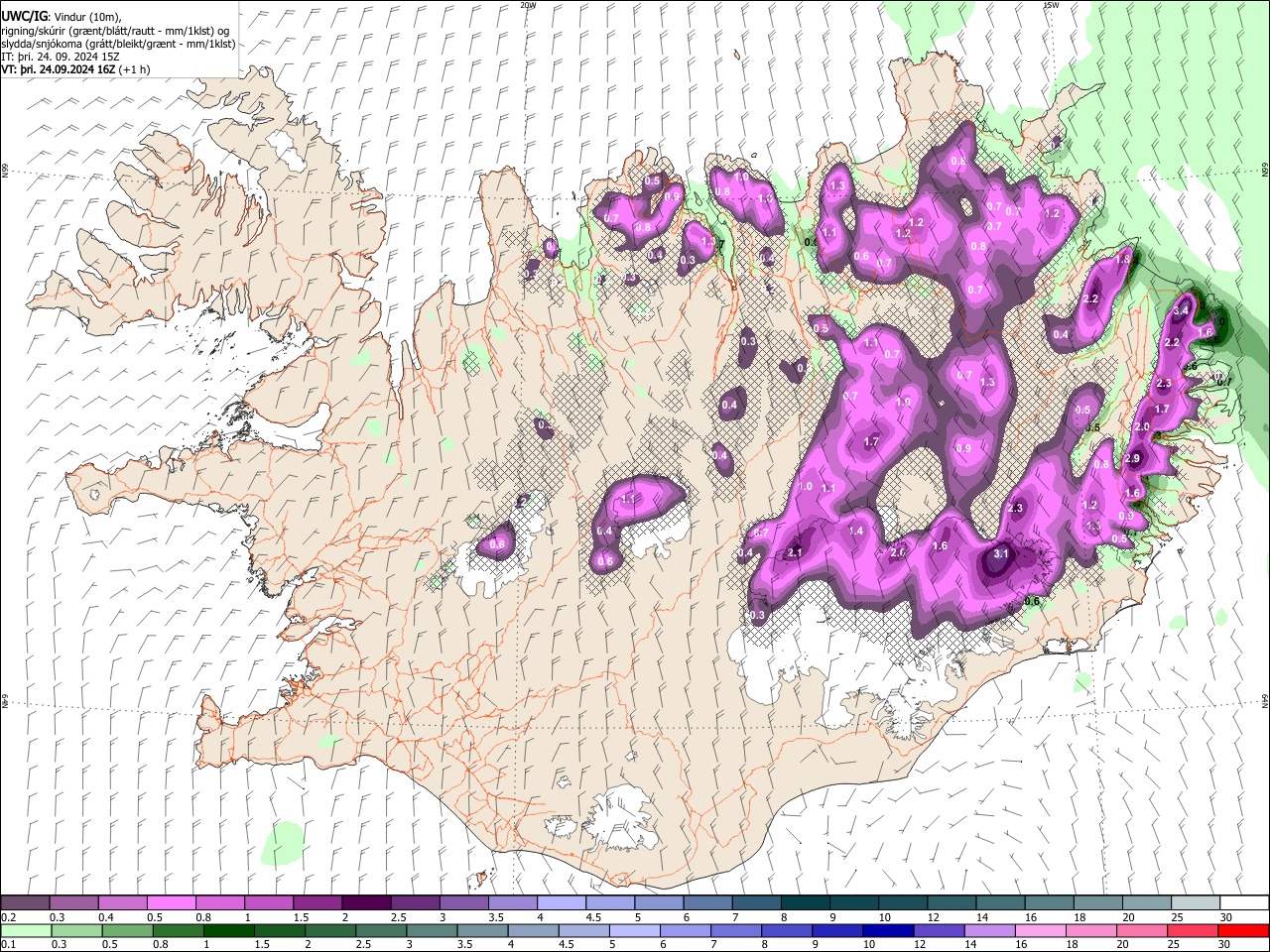Click the '20W' longitude label at top

tap(528, 5)
